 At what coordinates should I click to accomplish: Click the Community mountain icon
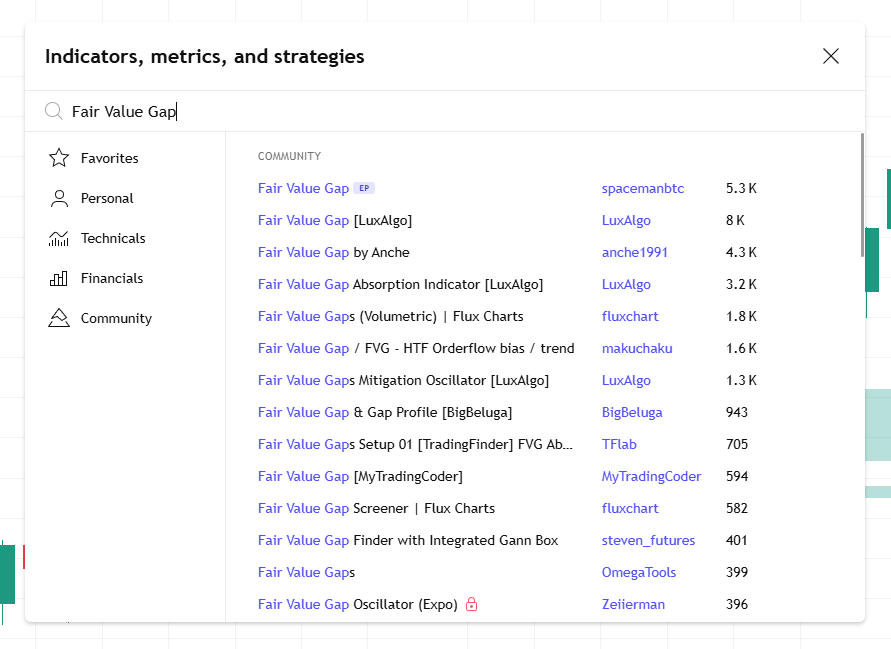pos(59,318)
